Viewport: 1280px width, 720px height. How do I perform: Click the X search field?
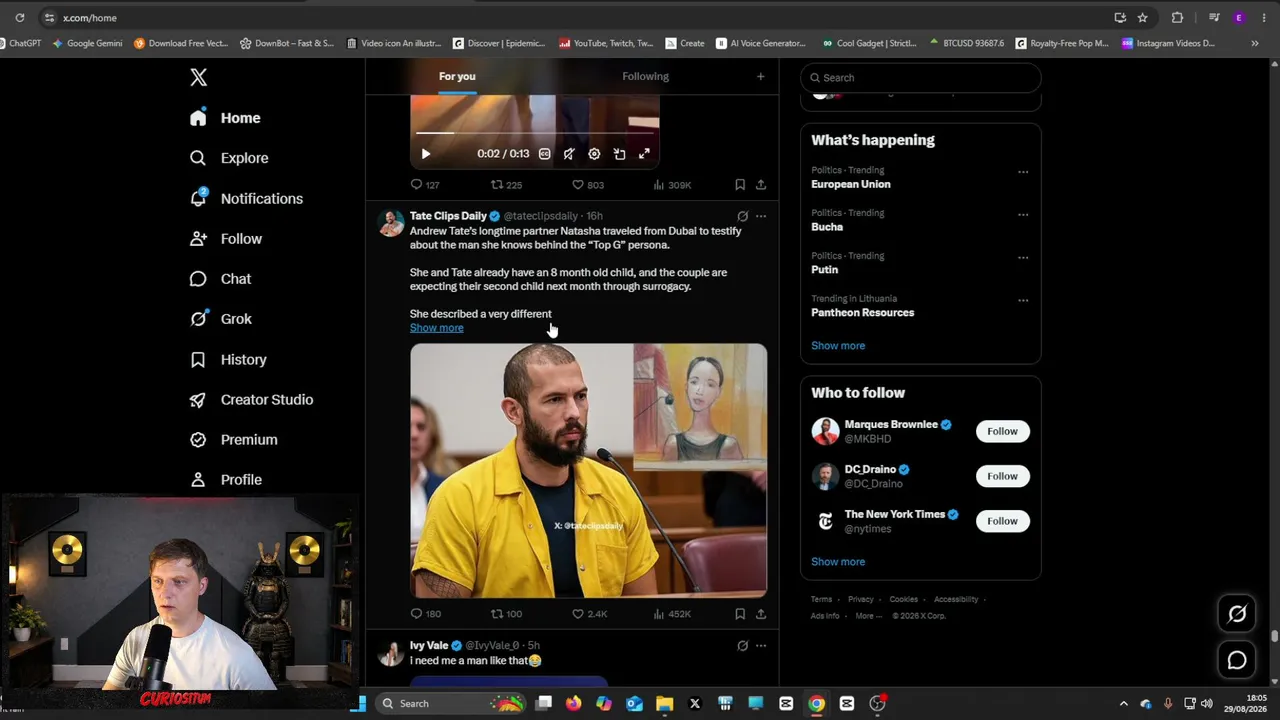point(921,78)
